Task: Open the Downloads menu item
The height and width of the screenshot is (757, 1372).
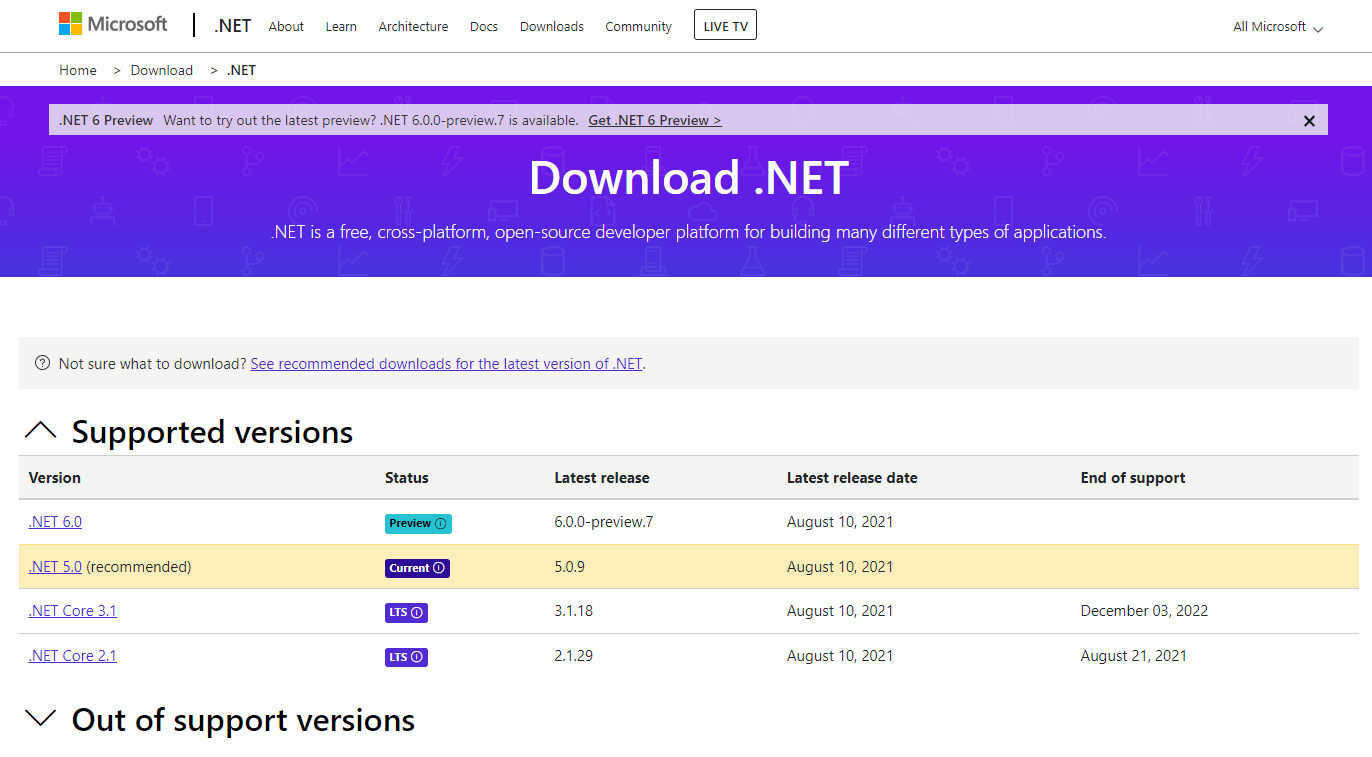Action: (x=552, y=27)
